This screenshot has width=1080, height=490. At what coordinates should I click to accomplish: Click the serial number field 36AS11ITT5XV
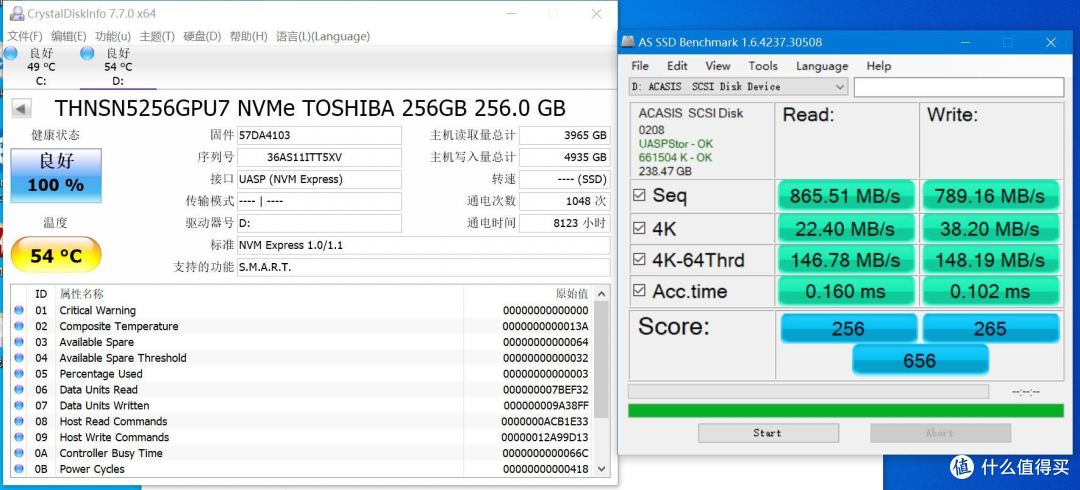click(319, 157)
